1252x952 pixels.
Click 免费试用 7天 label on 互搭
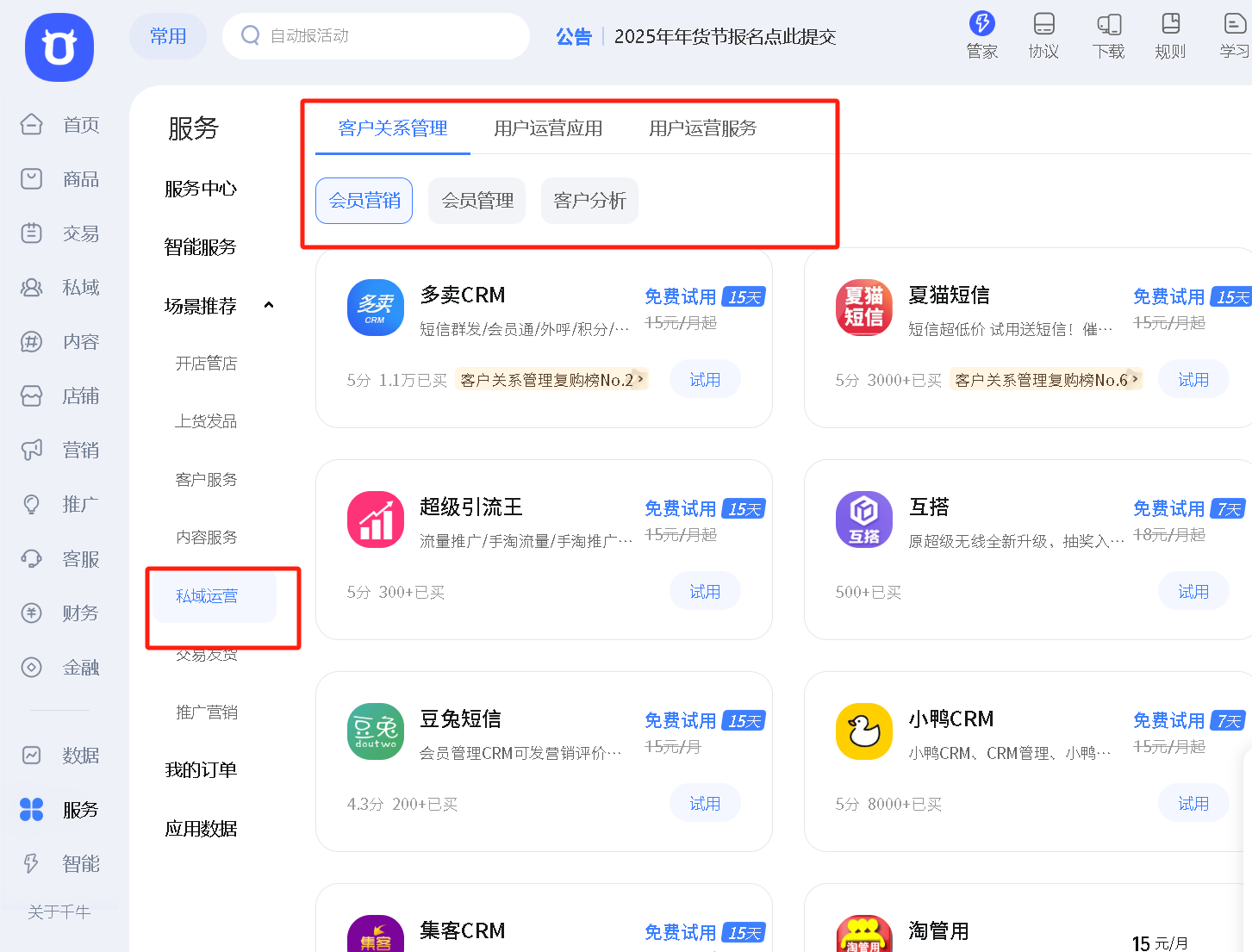tap(1190, 508)
